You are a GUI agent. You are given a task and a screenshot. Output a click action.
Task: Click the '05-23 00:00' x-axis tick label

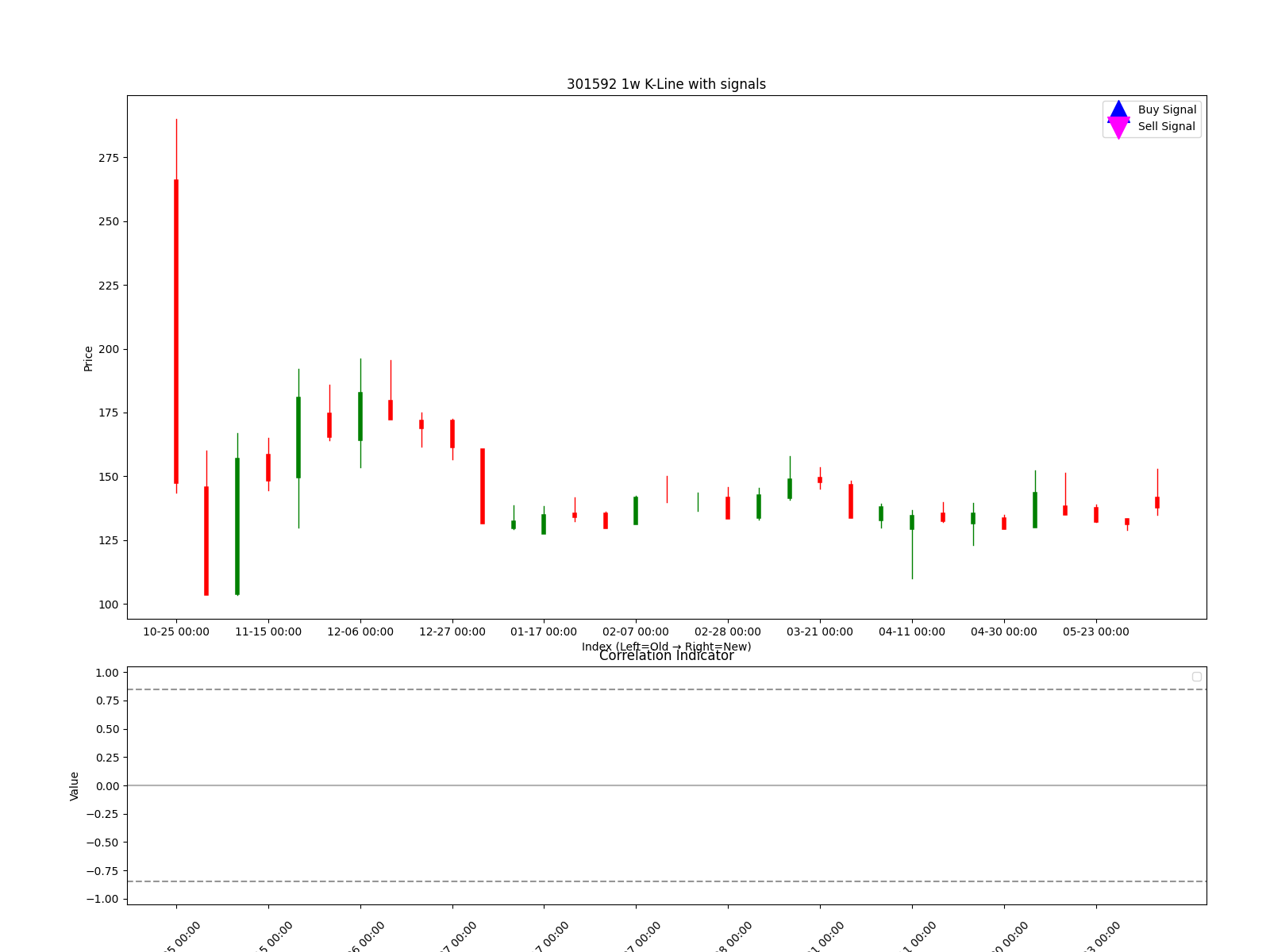click(x=1096, y=631)
